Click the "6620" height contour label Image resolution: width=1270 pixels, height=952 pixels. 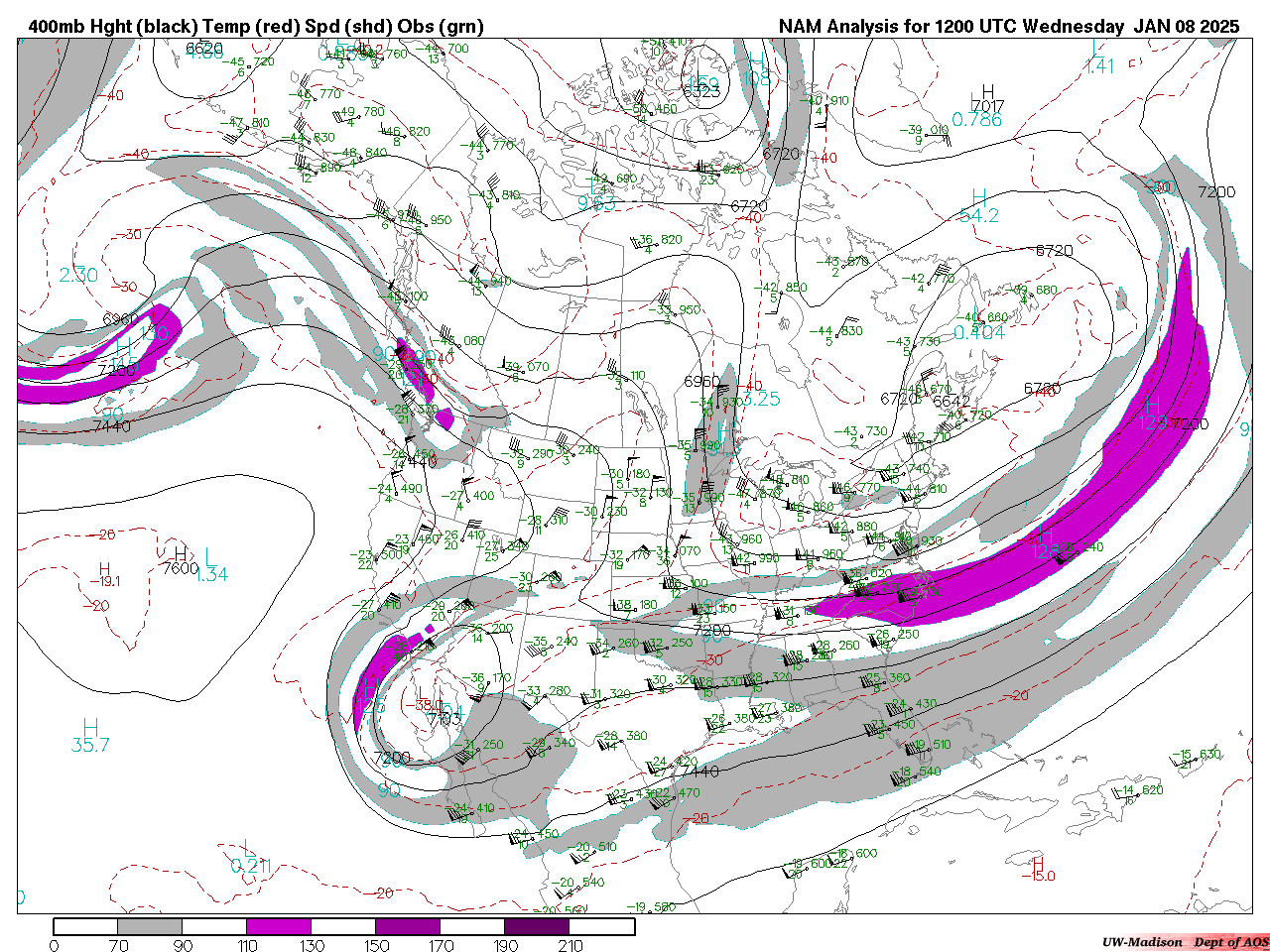tap(203, 47)
